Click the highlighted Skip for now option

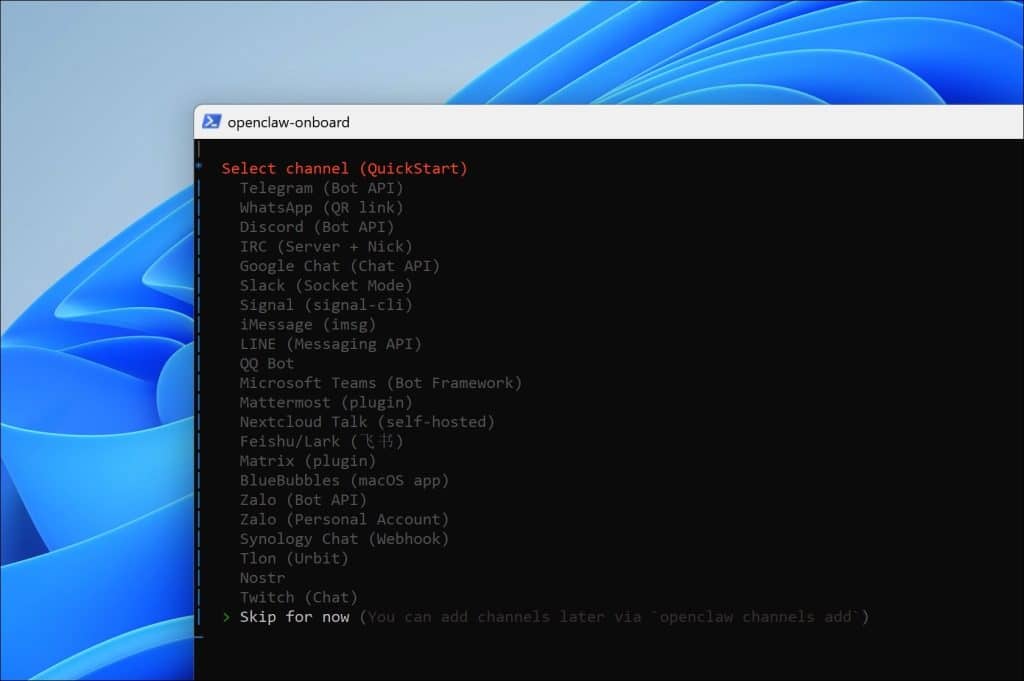pyautogui.click(x=294, y=617)
